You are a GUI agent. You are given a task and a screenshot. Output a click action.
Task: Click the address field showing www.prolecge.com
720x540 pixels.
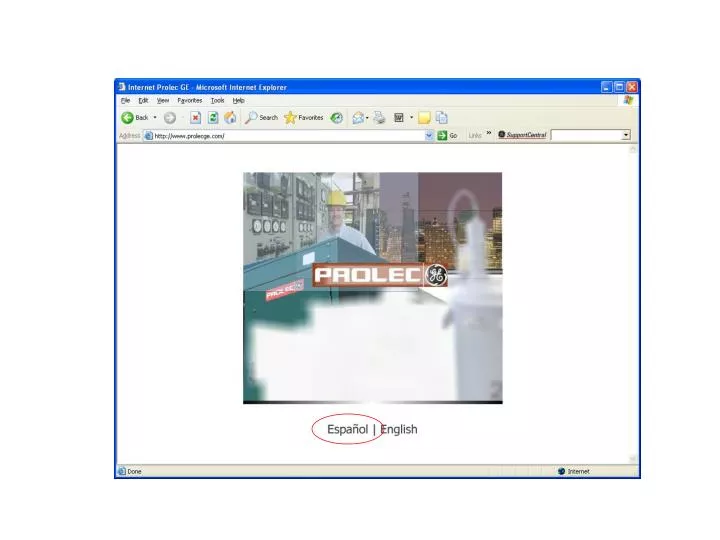288,135
